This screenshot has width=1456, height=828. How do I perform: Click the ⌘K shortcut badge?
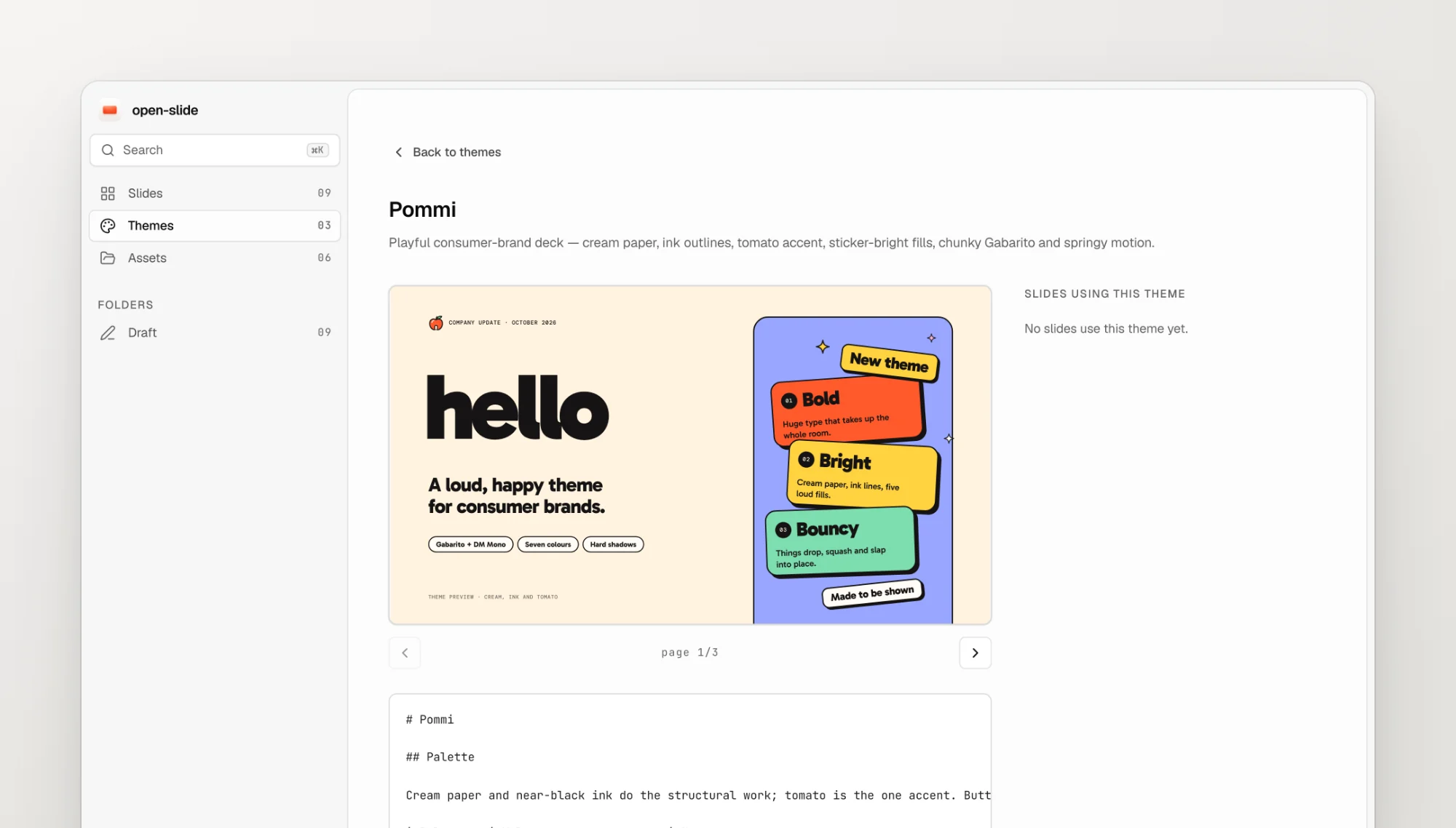pyautogui.click(x=317, y=150)
